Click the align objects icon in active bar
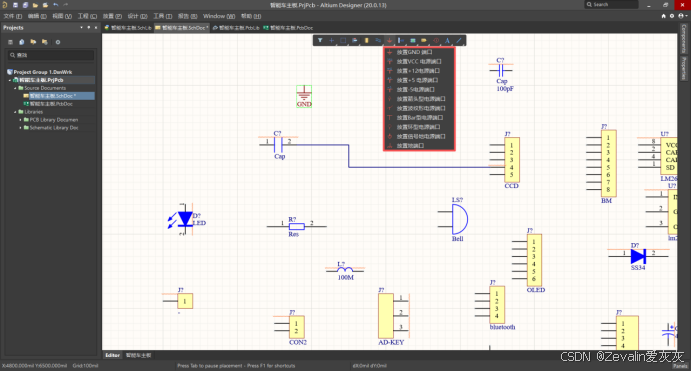The height and width of the screenshot is (371, 692). pos(355,41)
